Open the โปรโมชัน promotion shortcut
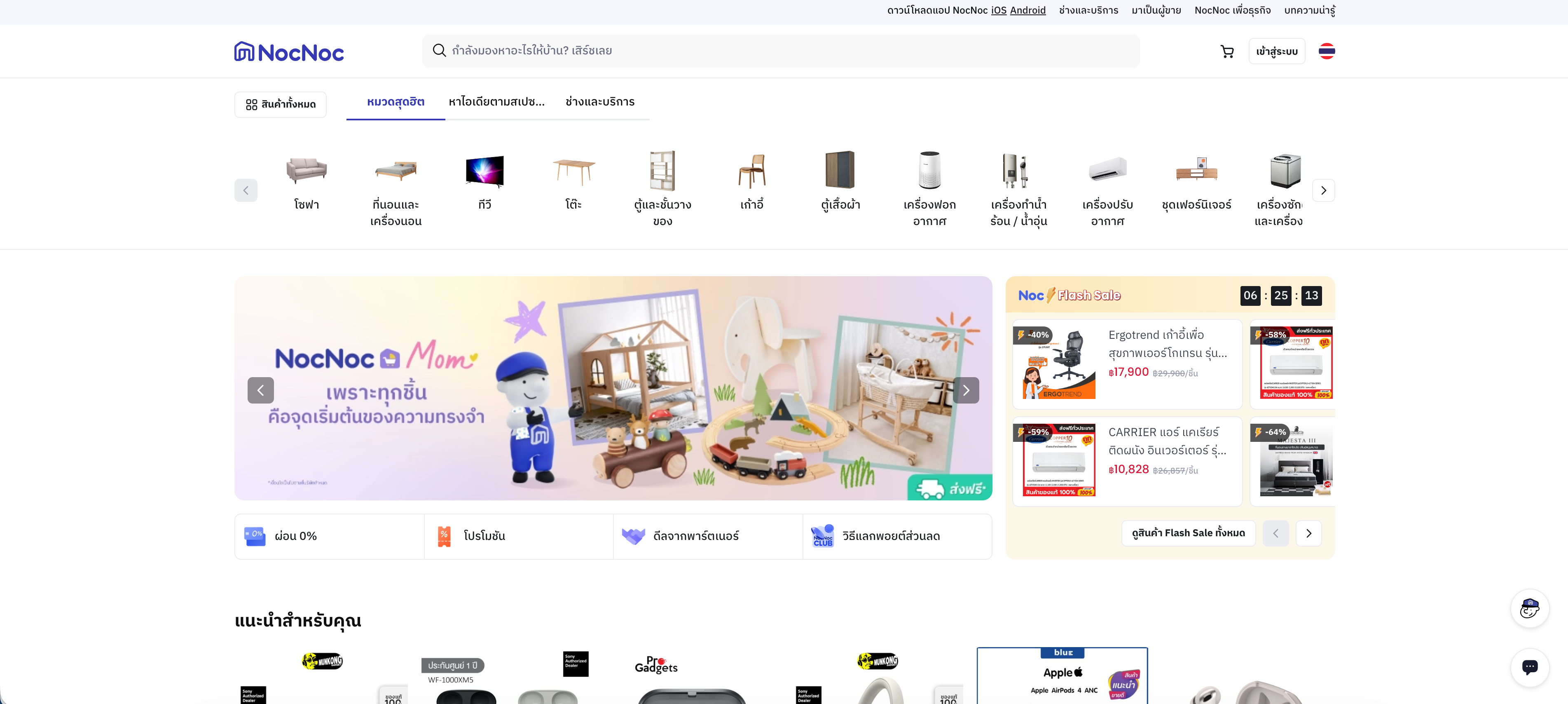Image resolution: width=1568 pixels, height=704 pixels. [519, 536]
